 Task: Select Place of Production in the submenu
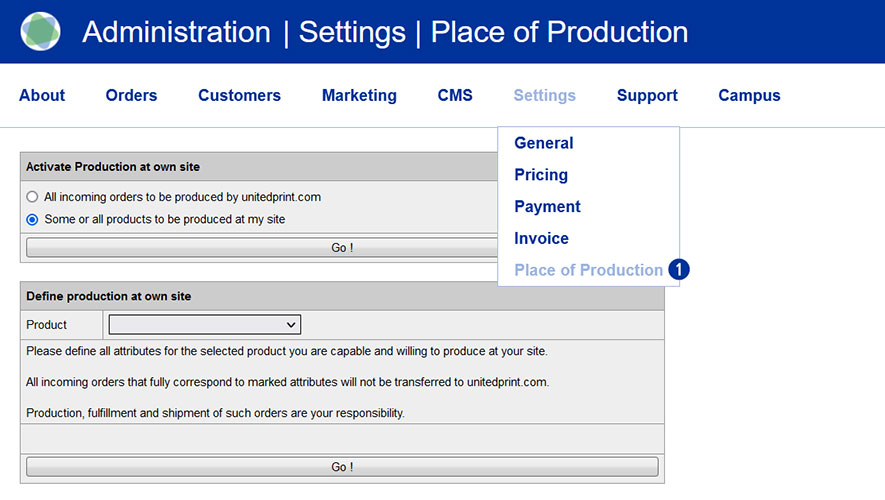click(588, 270)
